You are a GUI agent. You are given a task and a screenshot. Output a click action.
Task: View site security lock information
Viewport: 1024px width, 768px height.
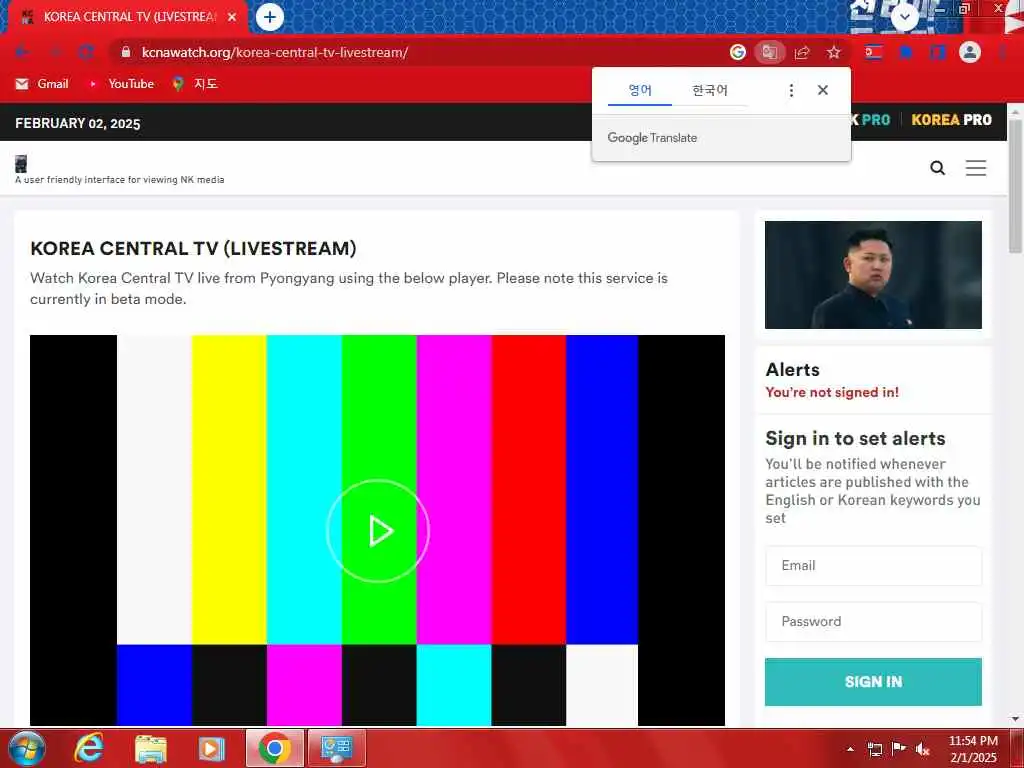tap(126, 52)
